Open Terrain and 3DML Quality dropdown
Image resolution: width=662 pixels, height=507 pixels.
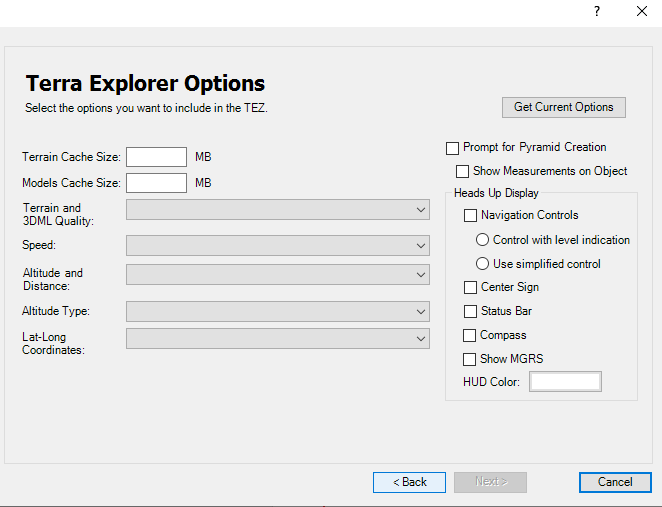tap(278, 210)
